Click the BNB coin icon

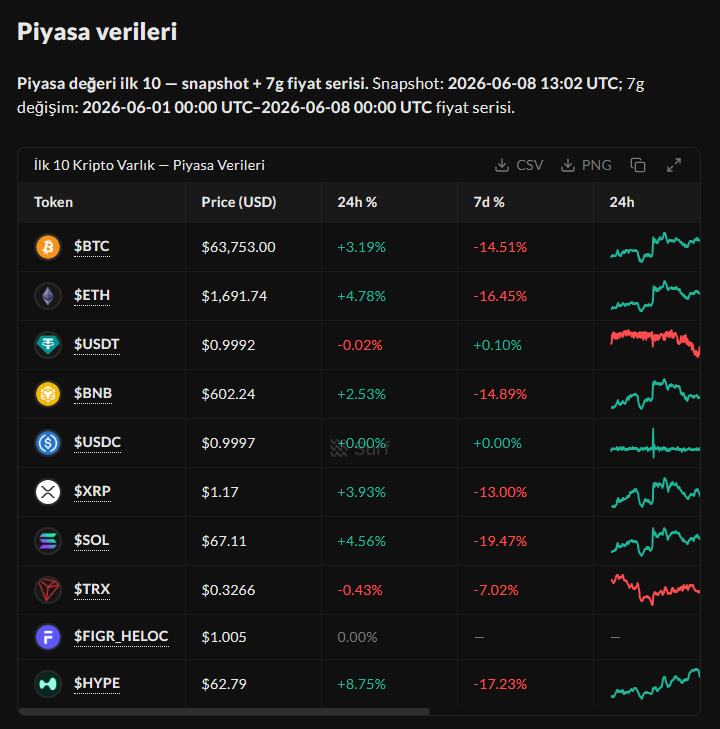(x=48, y=394)
